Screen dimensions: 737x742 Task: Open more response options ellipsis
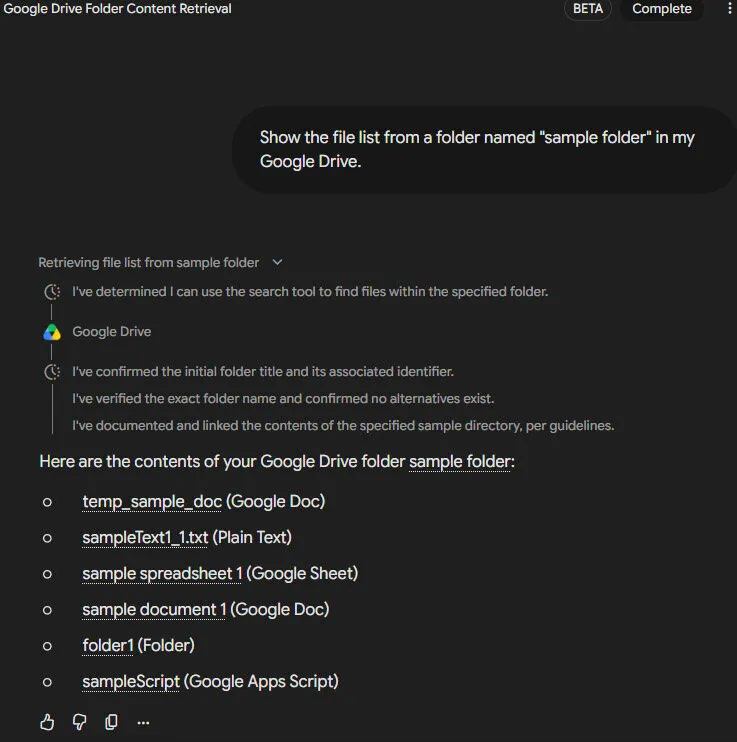pyautogui.click(x=143, y=723)
